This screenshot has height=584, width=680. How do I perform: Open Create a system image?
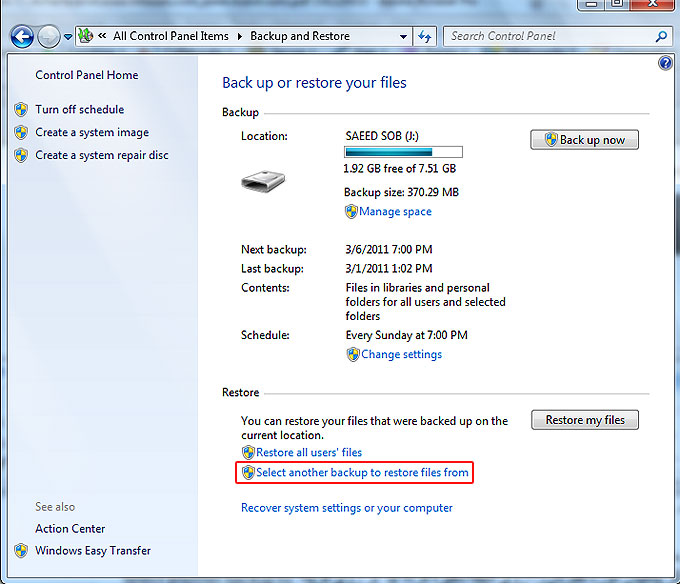(92, 133)
